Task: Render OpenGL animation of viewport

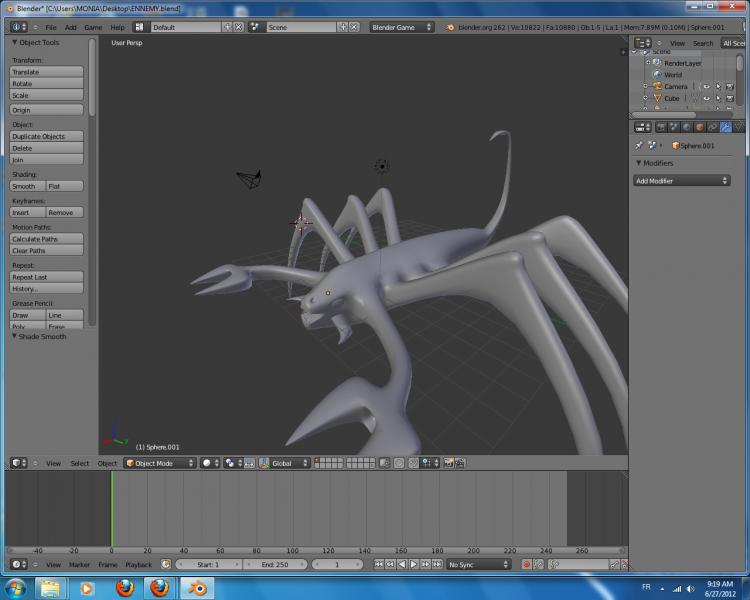Action: click(460, 463)
